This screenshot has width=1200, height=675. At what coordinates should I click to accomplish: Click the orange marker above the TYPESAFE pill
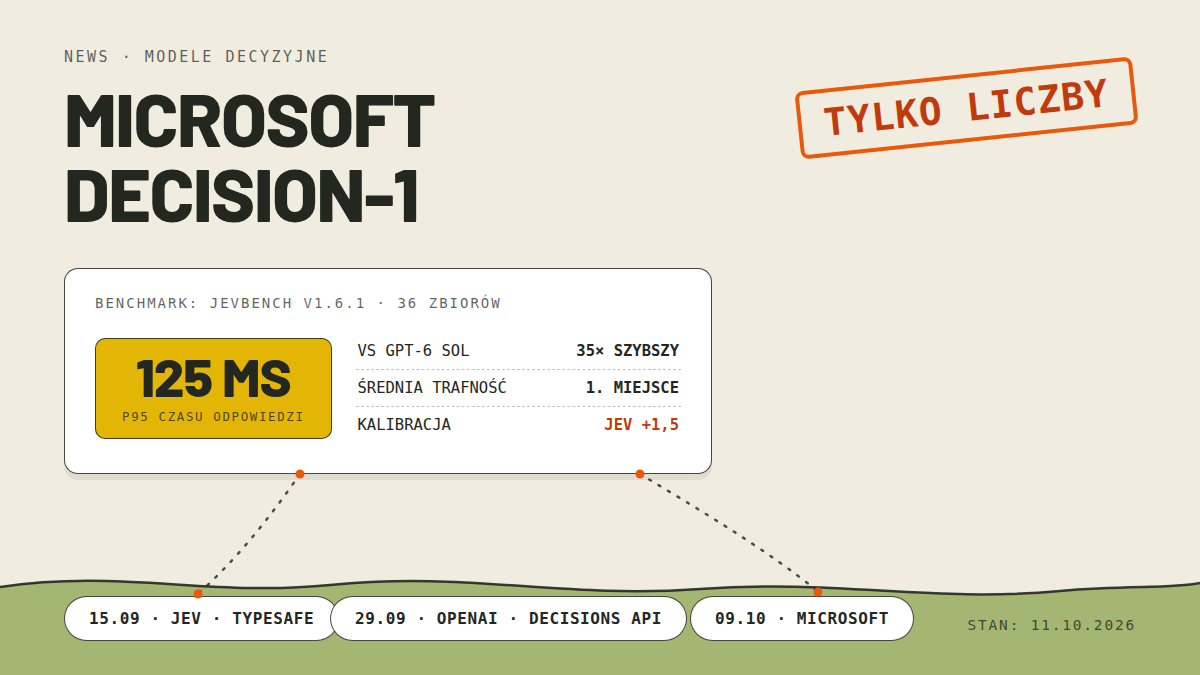click(198, 594)
